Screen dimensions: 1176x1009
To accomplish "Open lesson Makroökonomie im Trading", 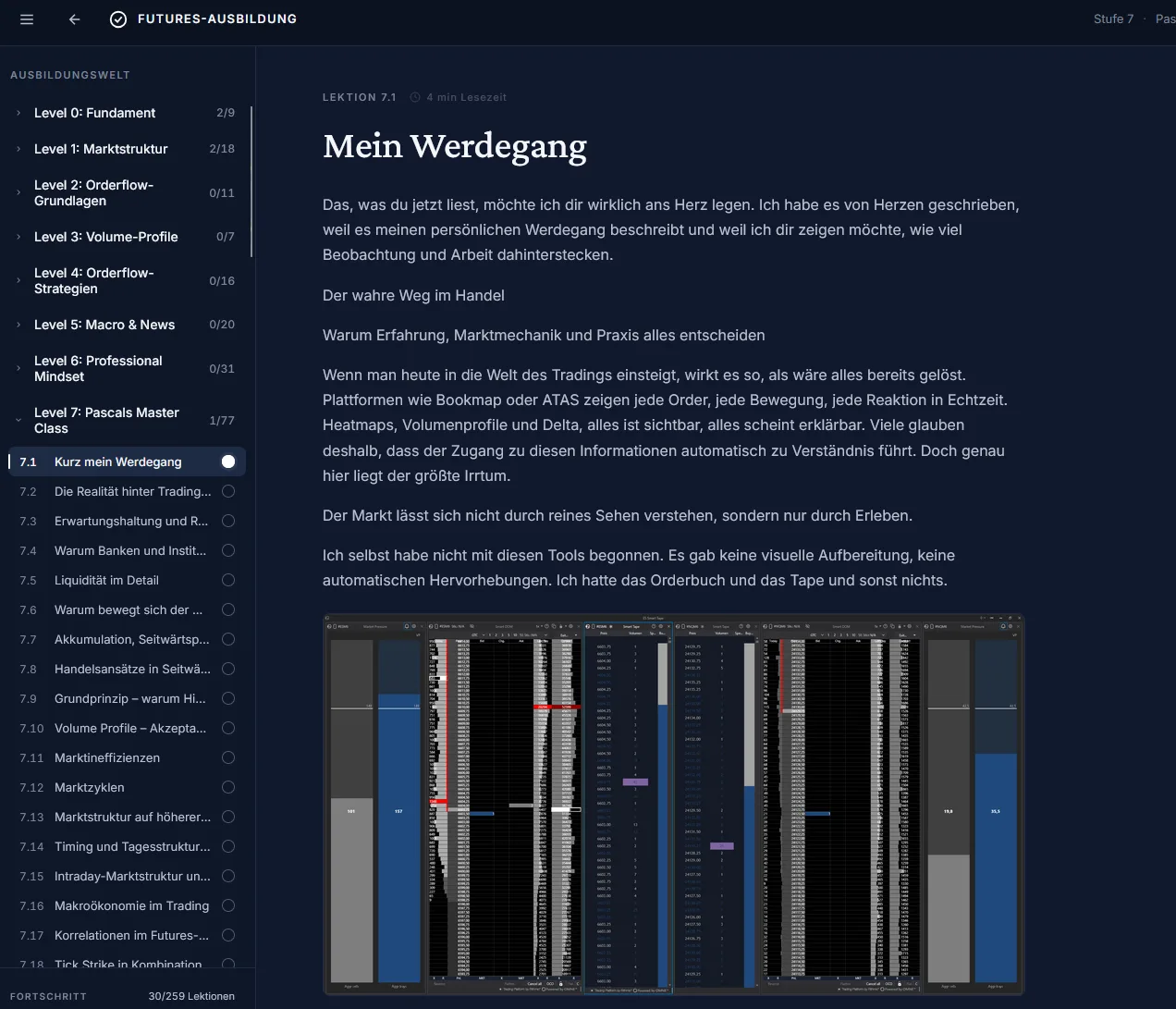I will click(127, 905).
